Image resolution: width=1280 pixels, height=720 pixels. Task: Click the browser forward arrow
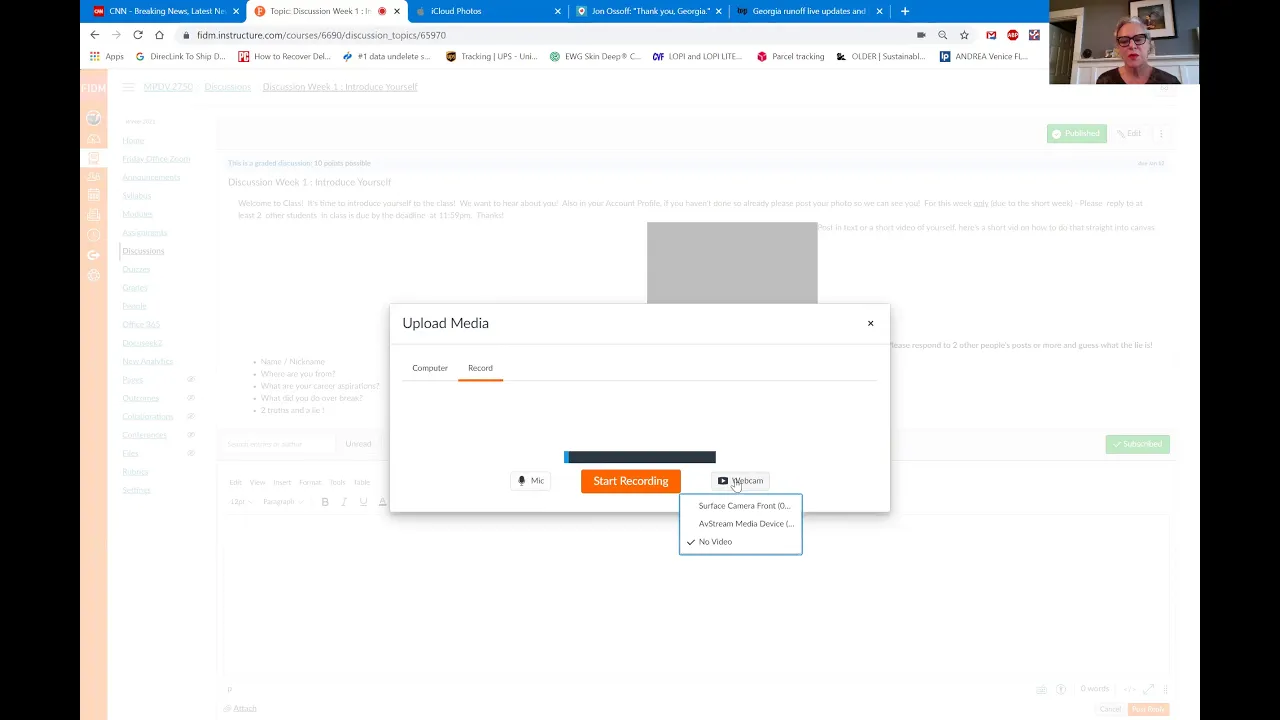pyautogui.click(x=116, y=35)
